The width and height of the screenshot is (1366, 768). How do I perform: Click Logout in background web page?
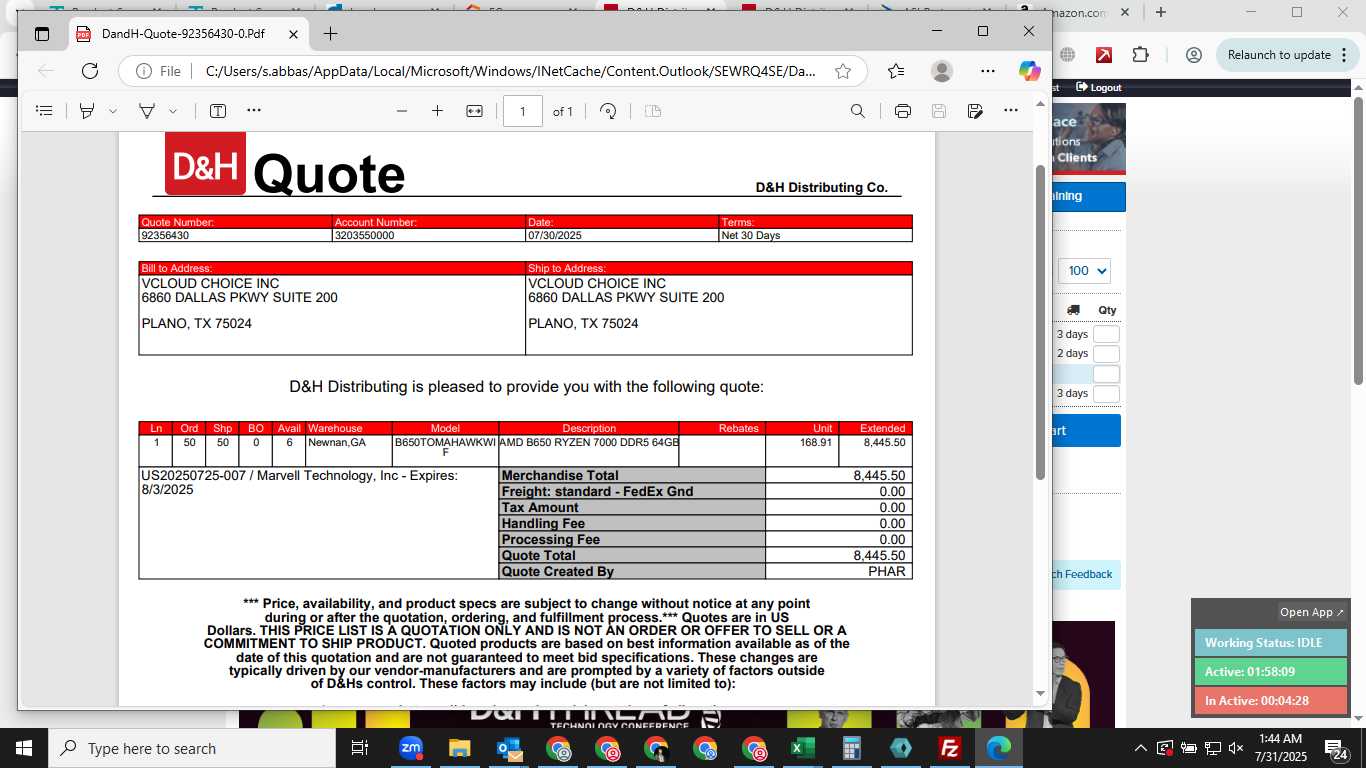pyautogui.click(x=1099, y=88)
